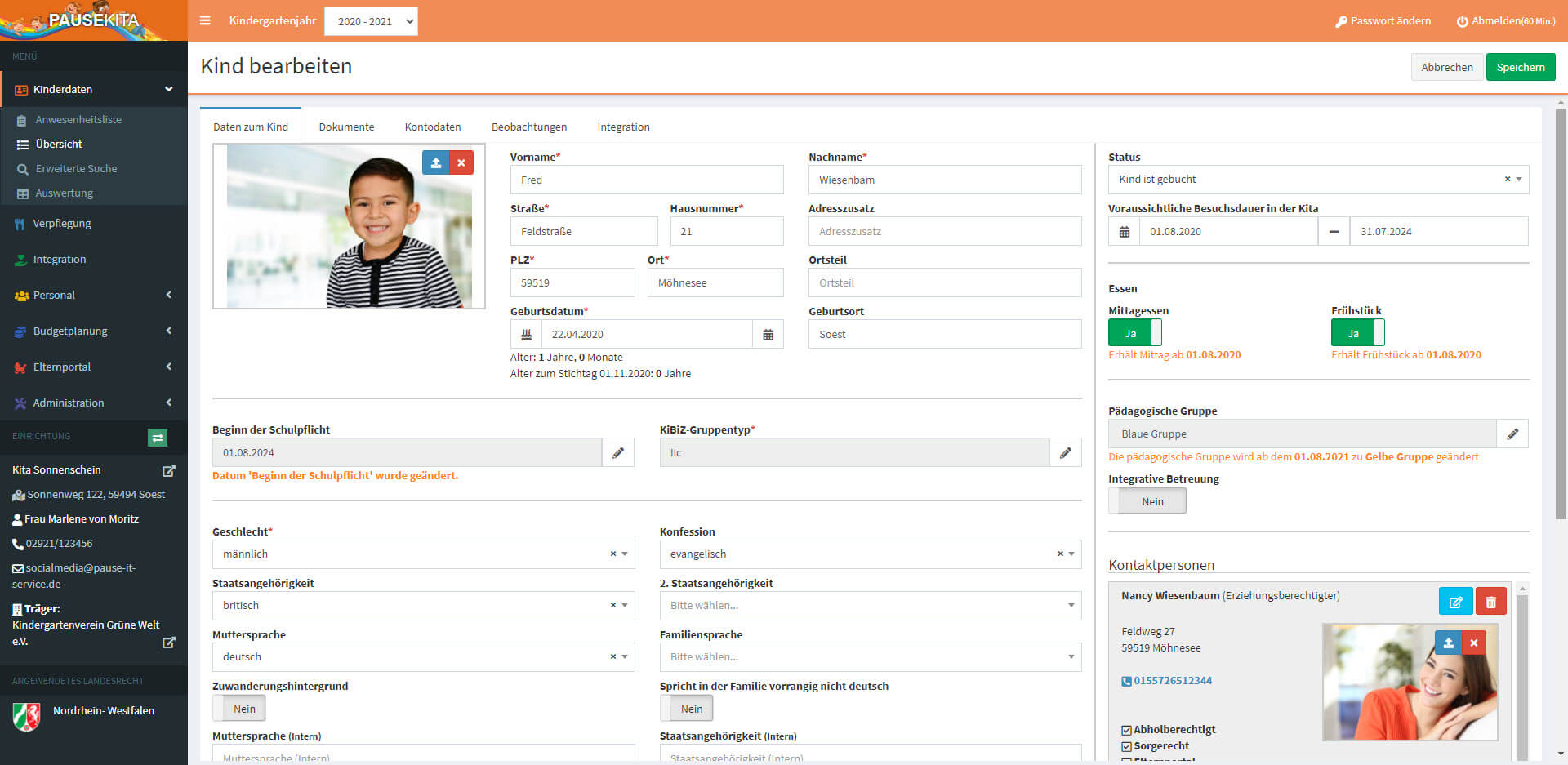Screen dimensions: 1568x765
Task: Delete contact person Nancy Wiesenbaum
Action: pyautogui.click(x=1490, y=602)
